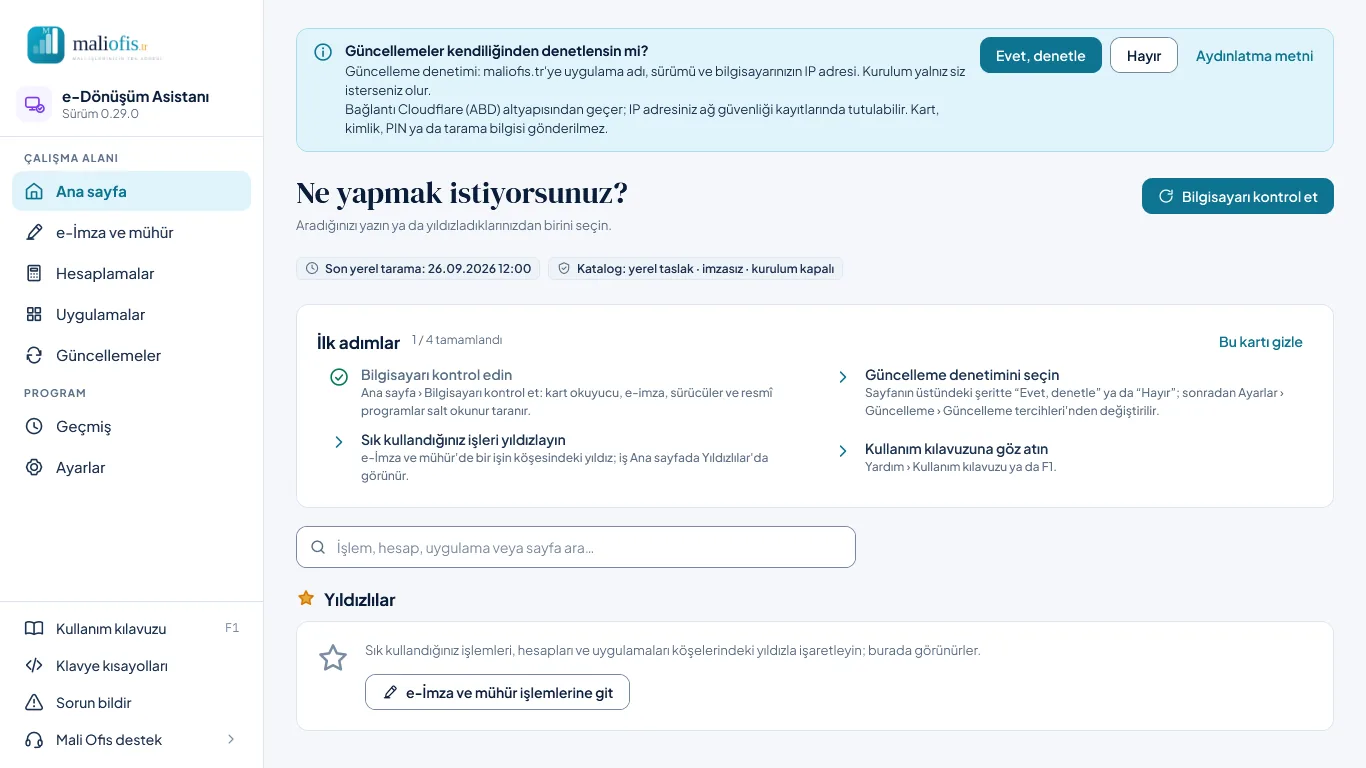
Task: Click the info icon in the update banner
Action: click(x=323, y=52)
